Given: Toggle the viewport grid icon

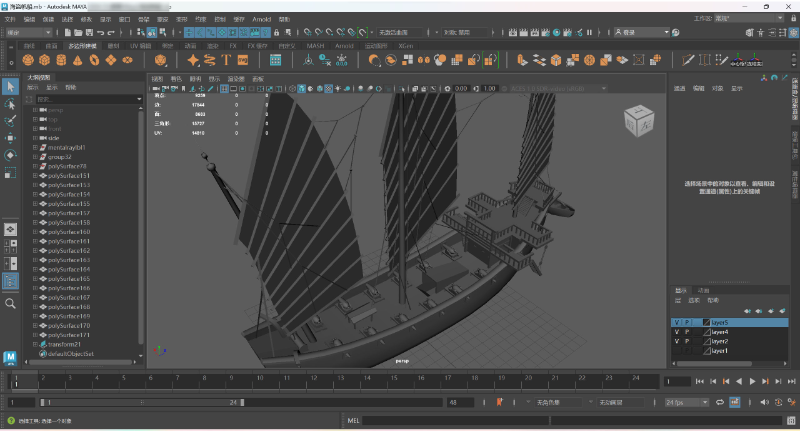Looking at the screenshot, I should click(224, 89).
